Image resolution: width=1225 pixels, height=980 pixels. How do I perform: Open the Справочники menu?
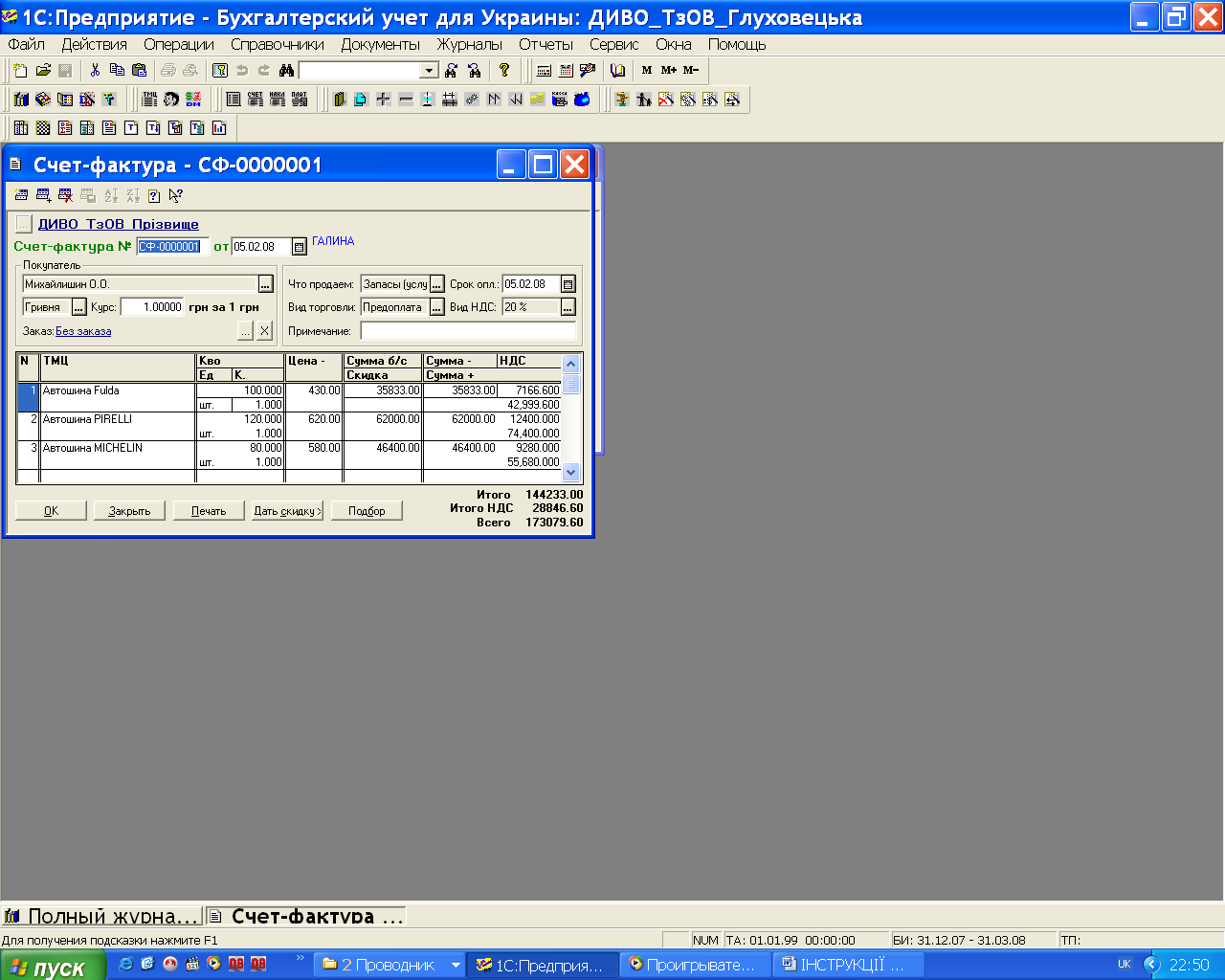coord(278,44)
